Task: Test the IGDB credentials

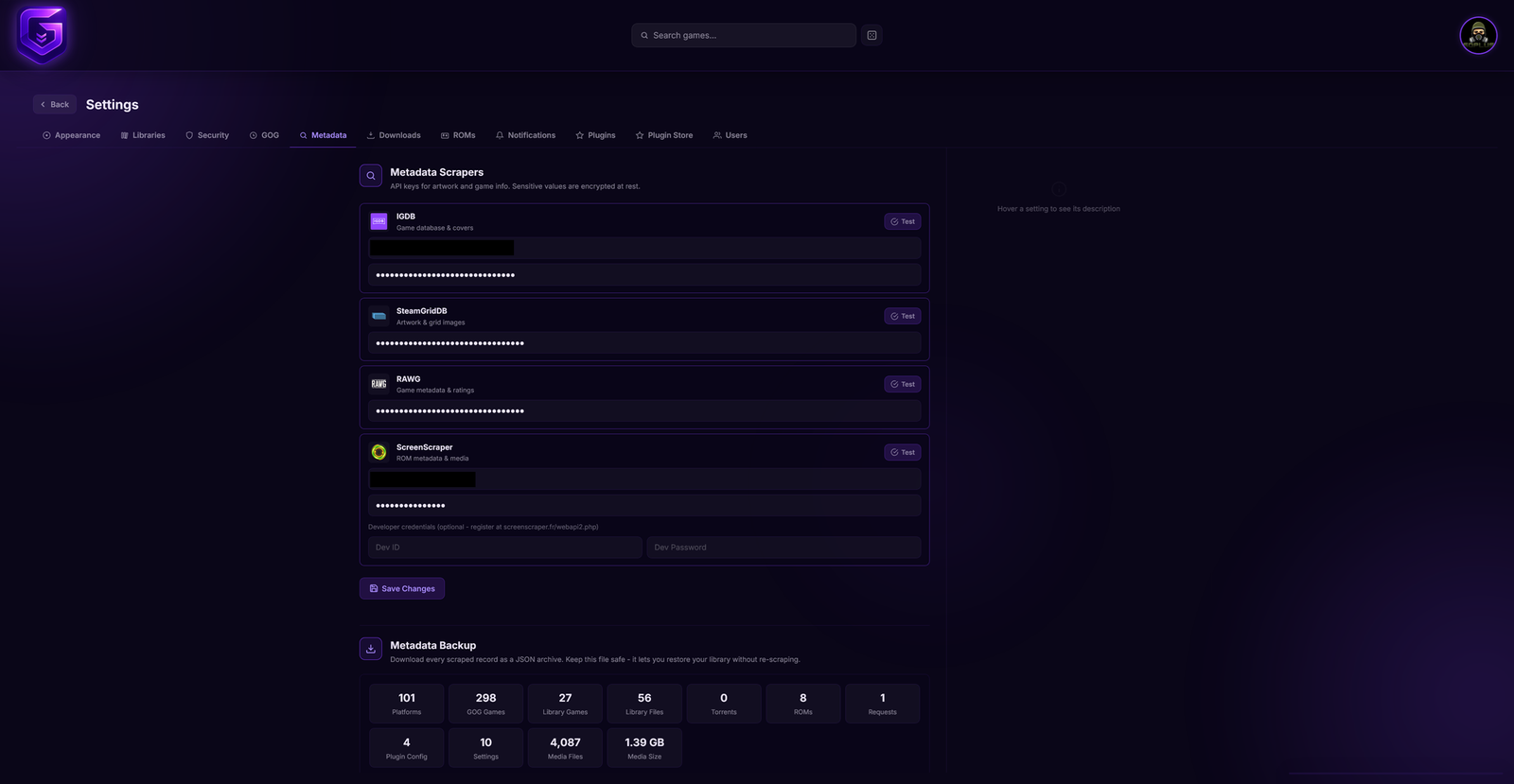Action: [x=903, y=221]
